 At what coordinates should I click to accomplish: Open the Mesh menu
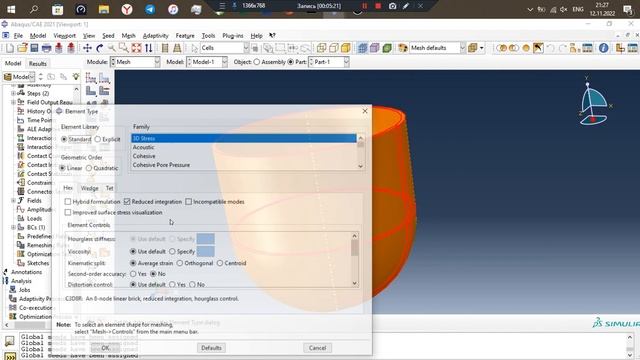click(128, 36)
